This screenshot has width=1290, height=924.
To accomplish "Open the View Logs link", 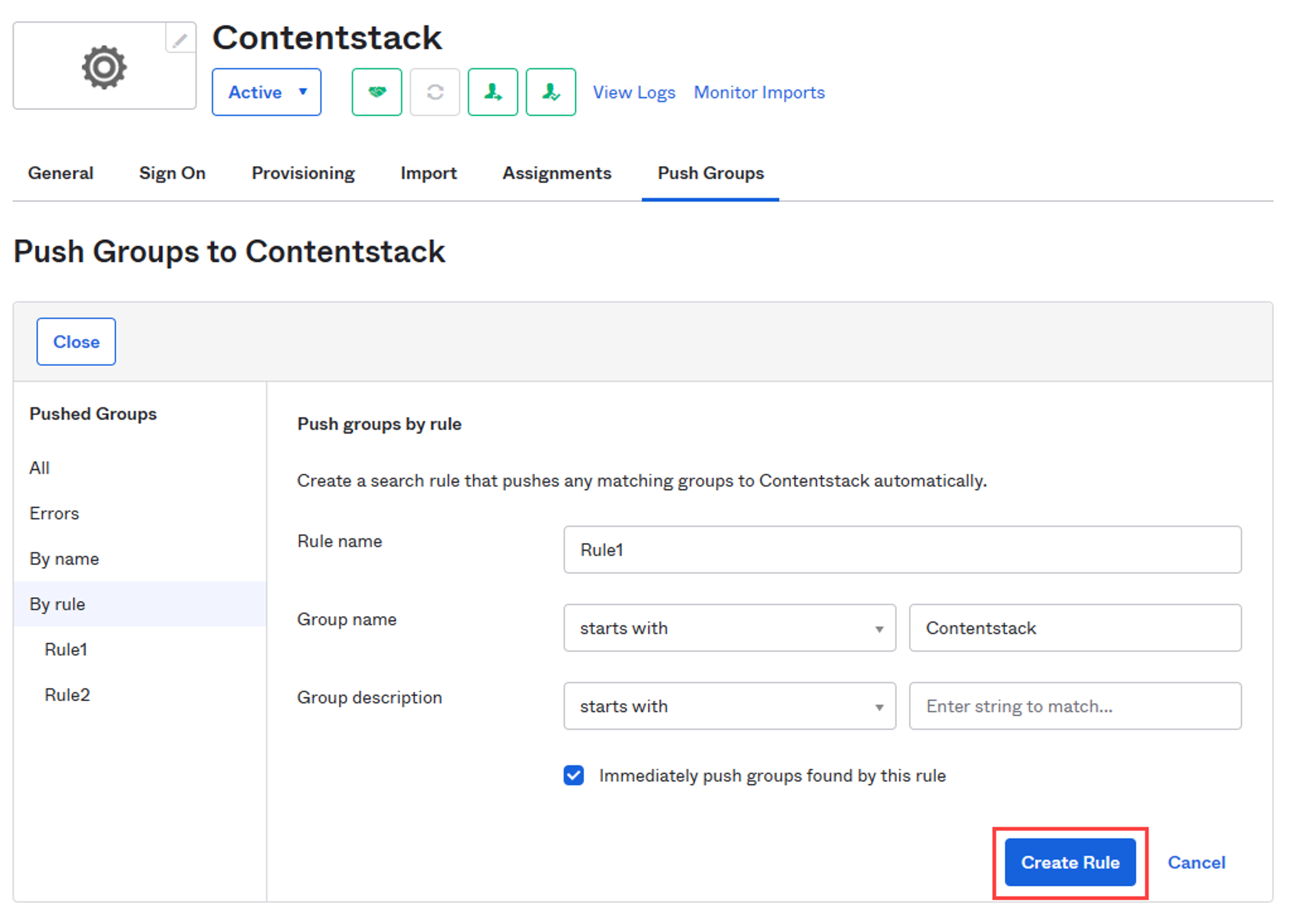I will (x=634, y=92).
